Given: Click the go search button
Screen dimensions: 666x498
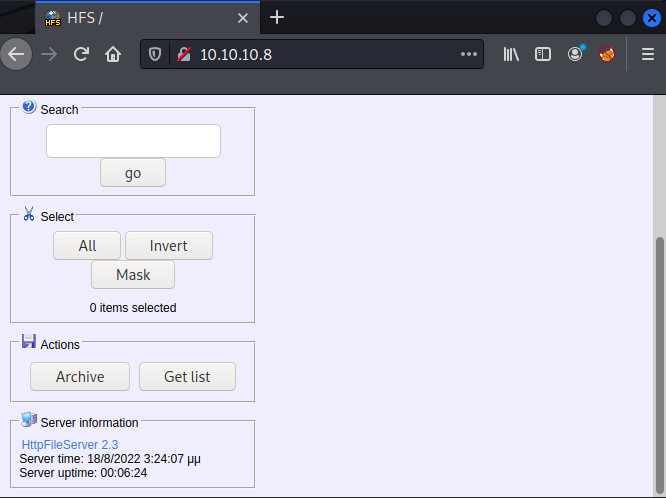Looking at the screenshot, I should click(133, 173).
